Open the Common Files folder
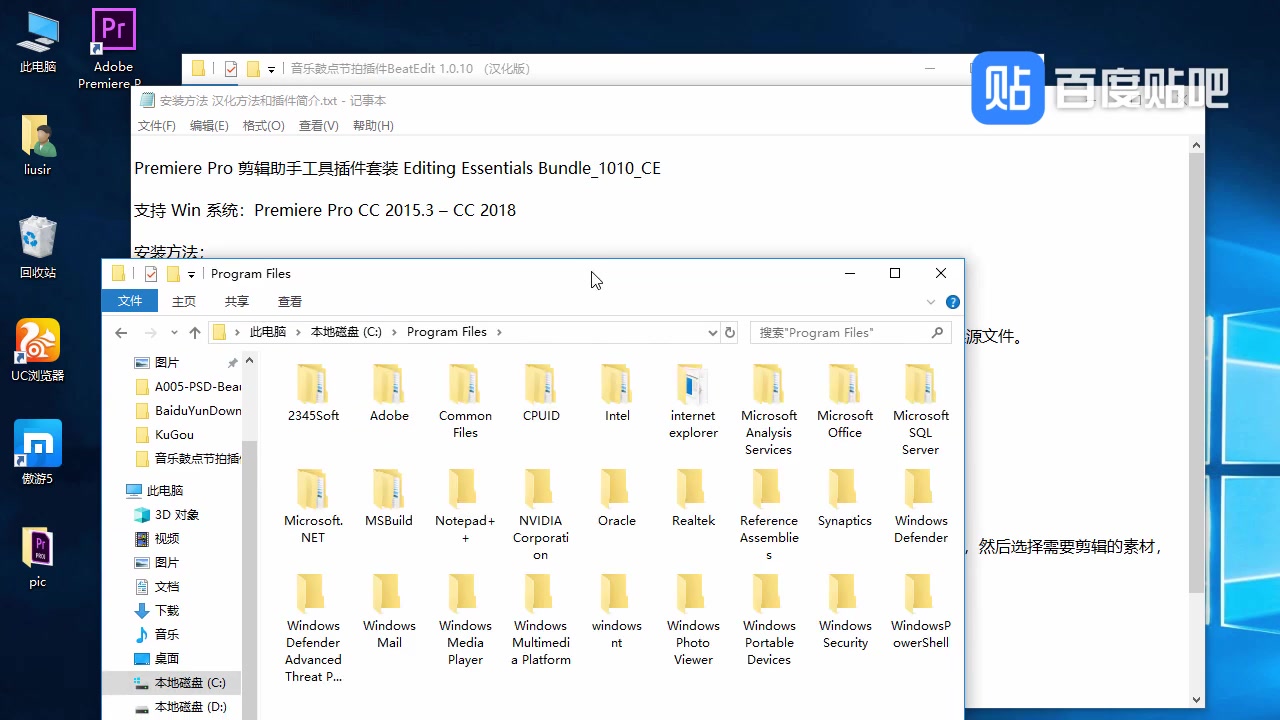The width and height of the screenshot is (1280, 720). (x=465, y=402)
